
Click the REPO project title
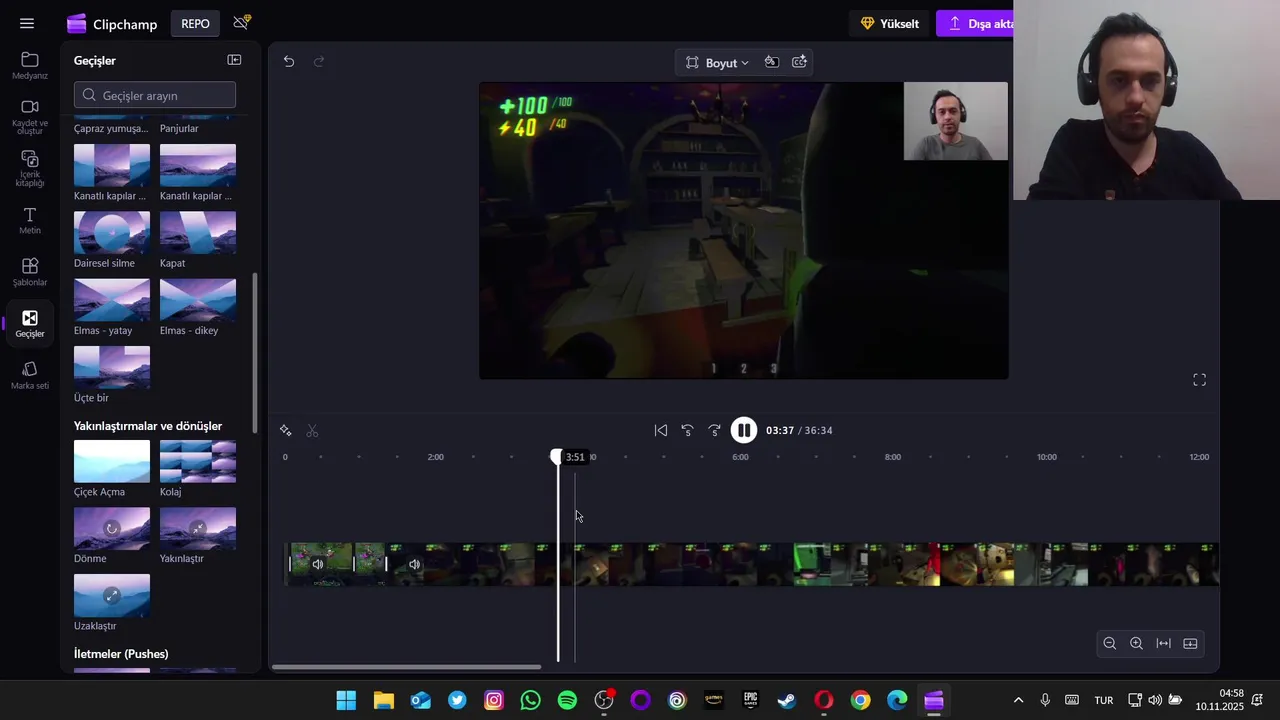(x=195, y=23)
